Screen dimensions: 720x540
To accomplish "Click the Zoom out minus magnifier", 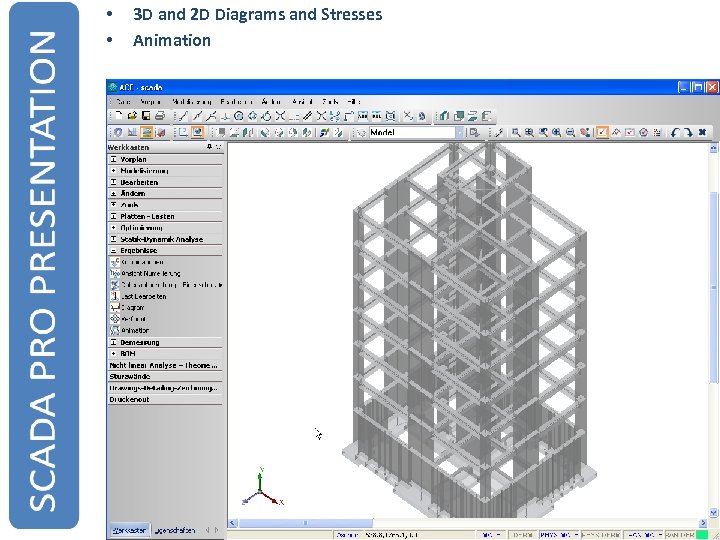I will [x=570, y=133].
